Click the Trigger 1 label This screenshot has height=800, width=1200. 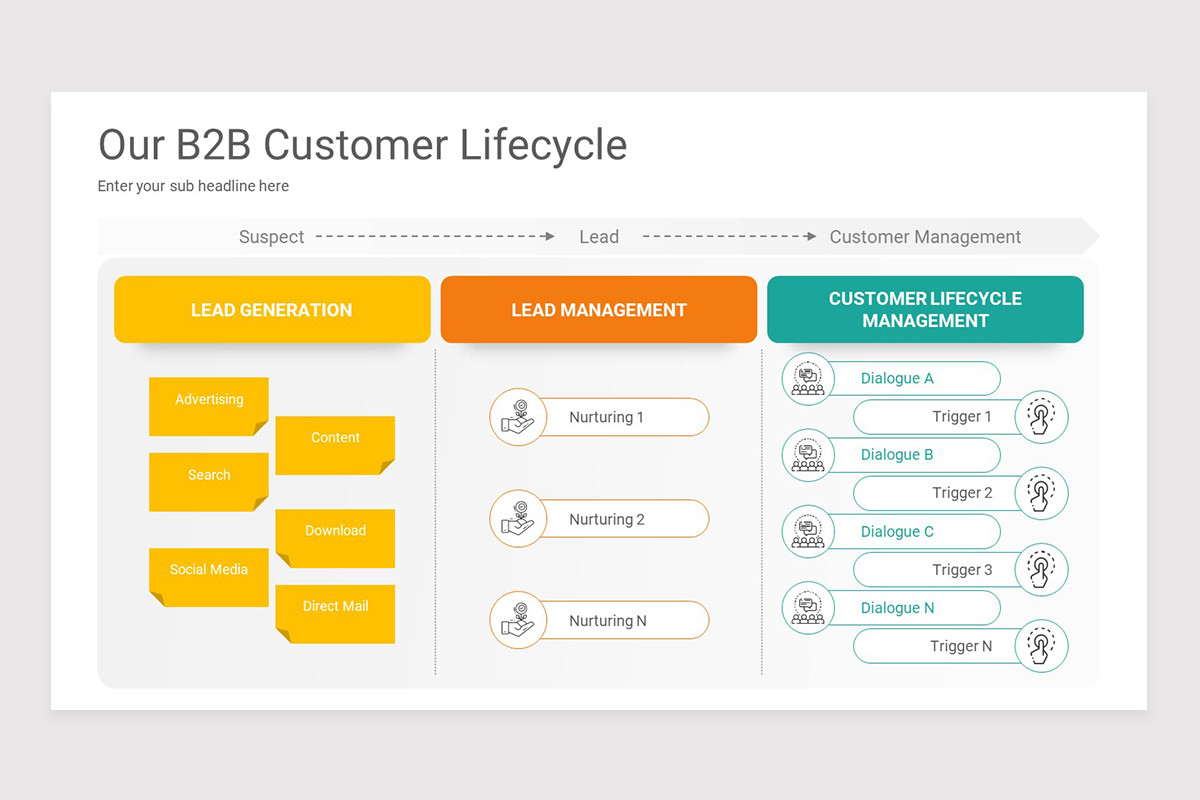[962, 417]
